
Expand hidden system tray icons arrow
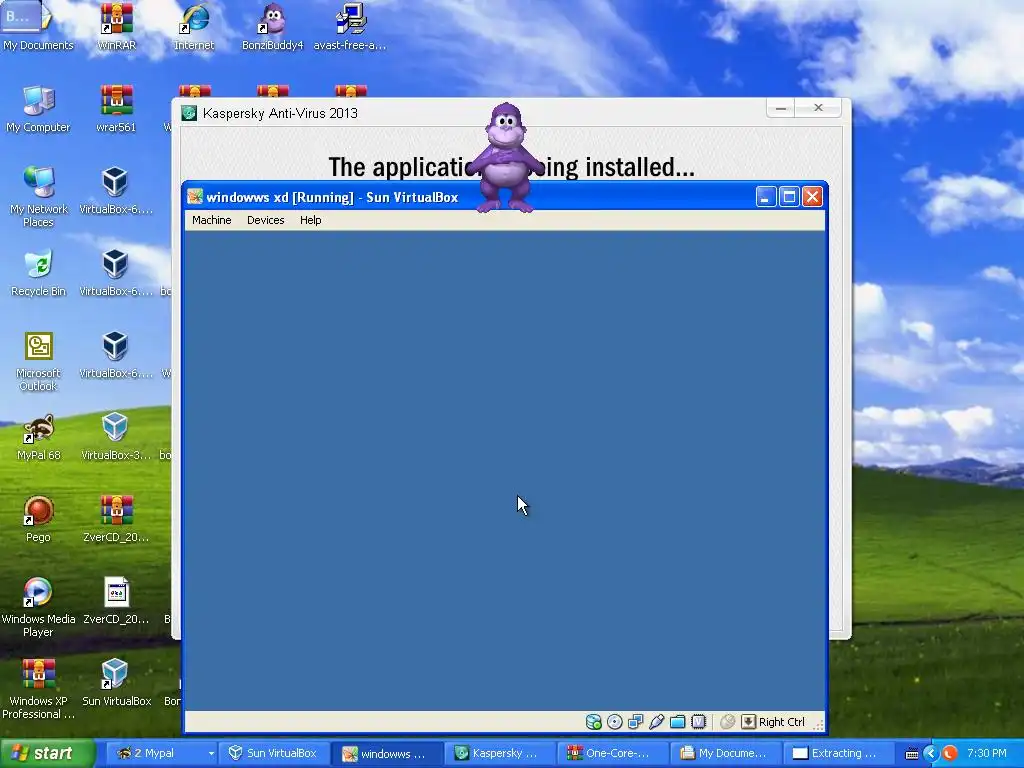931,754
